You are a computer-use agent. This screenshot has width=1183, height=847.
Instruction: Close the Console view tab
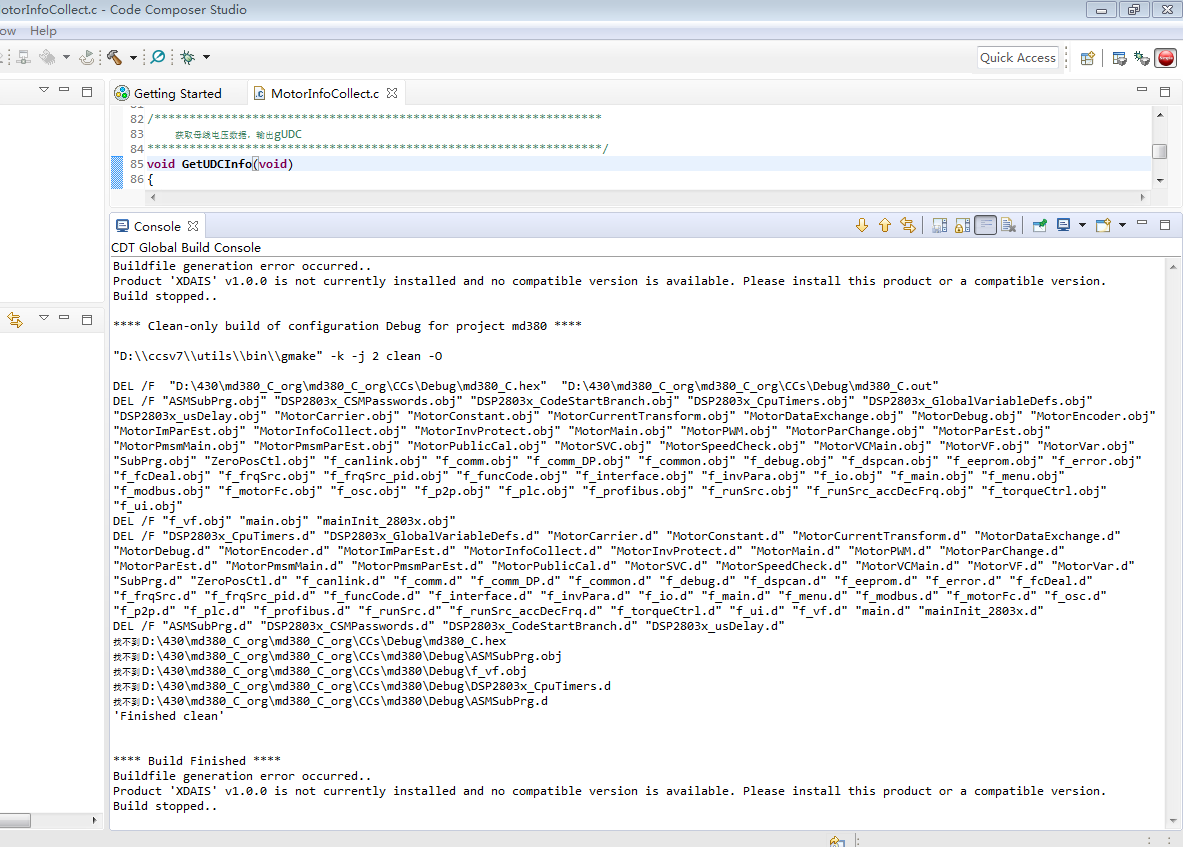point(193,226)
